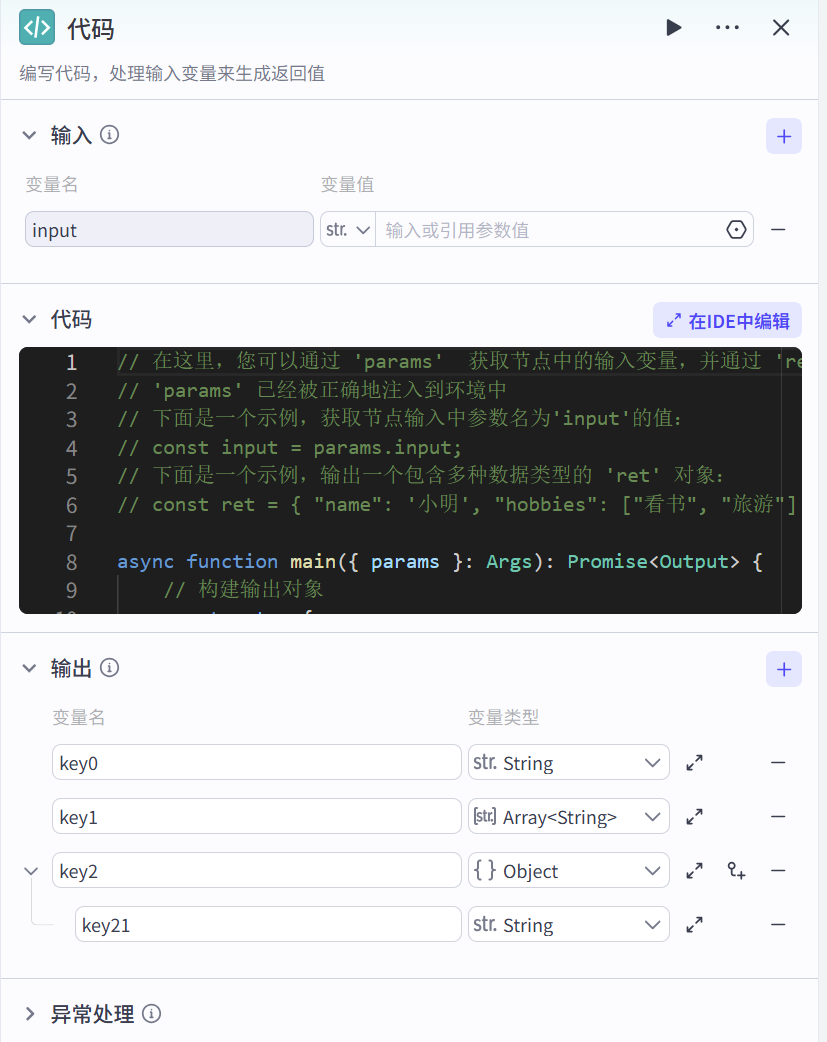Add a child field to key2
827x1042 pixels.
click(736, 871)
